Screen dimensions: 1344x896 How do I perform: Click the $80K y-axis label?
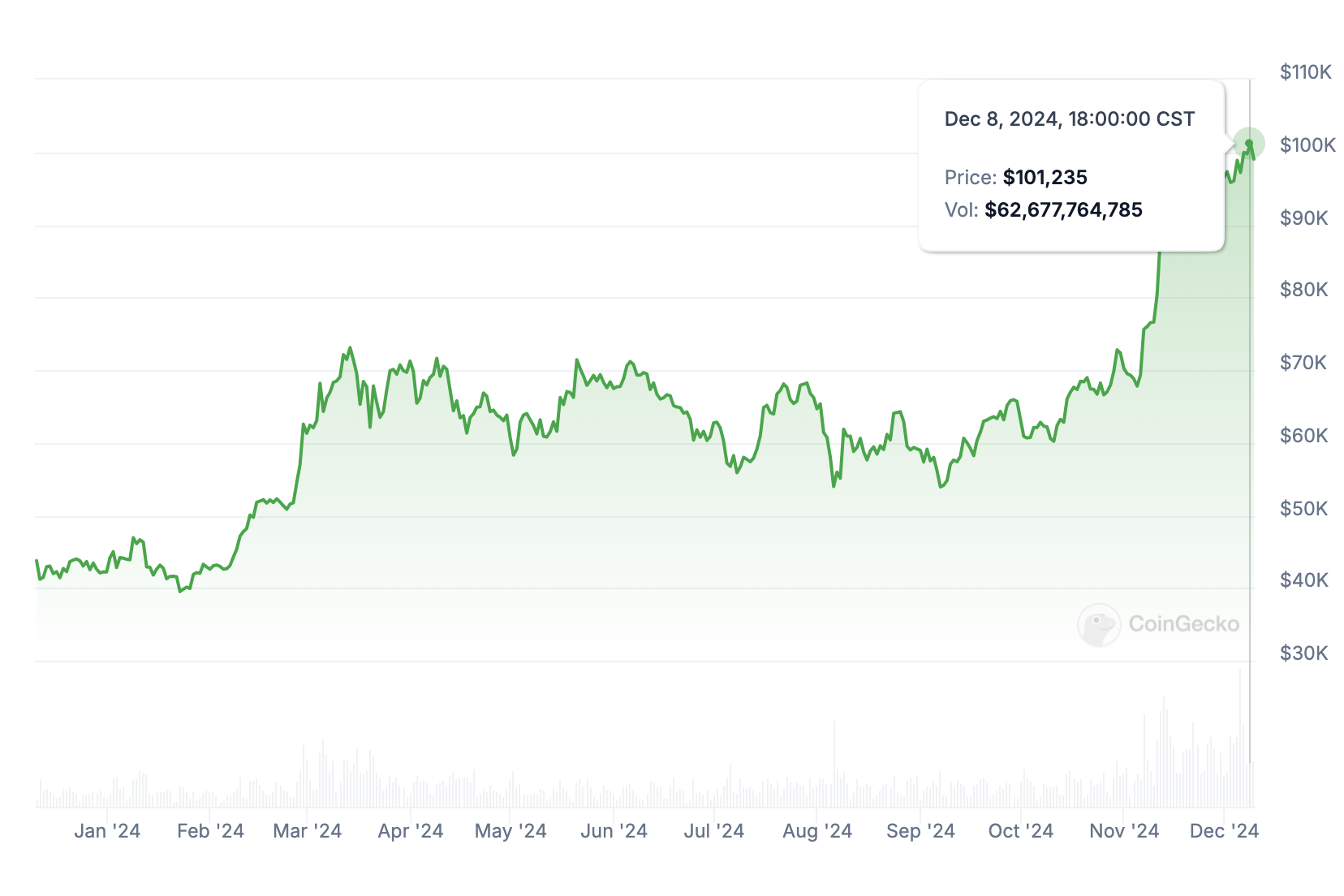point(1304,290)
